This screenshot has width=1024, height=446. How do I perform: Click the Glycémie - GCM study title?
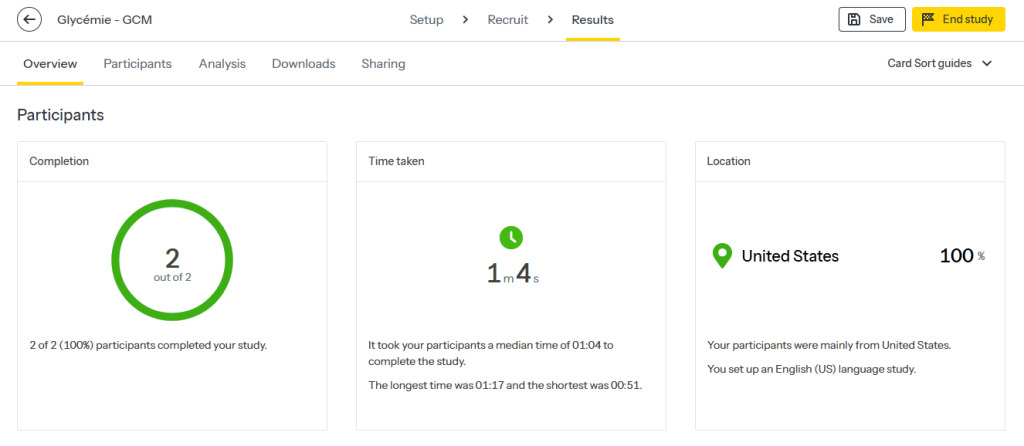coord(98,20)
